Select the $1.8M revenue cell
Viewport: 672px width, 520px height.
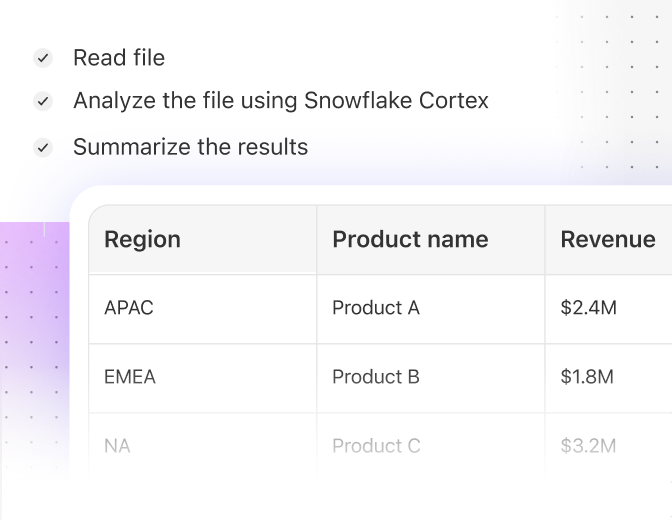(609, 377)
